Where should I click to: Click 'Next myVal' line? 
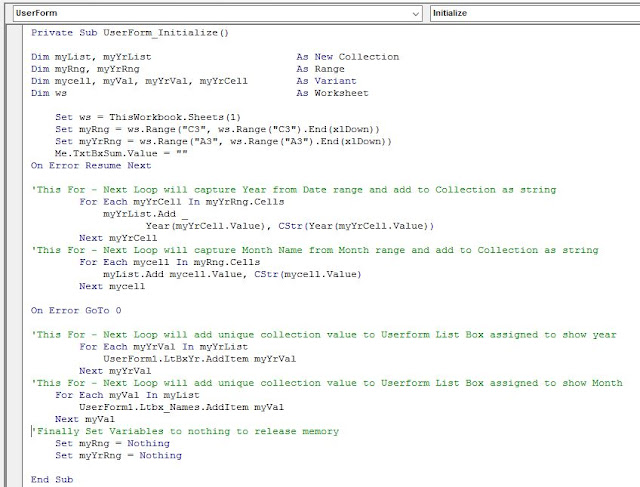coord(85,419)
